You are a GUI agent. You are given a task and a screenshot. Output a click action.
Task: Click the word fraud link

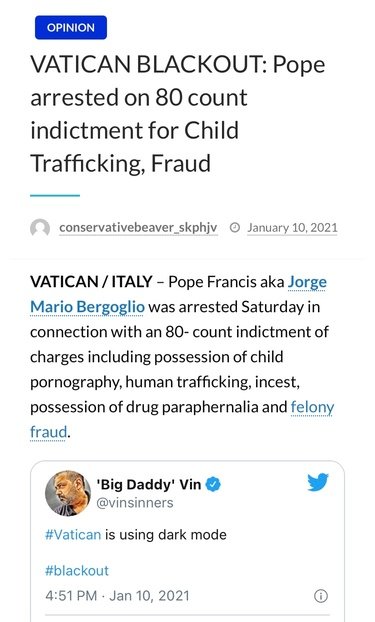click(x=48, y=432)
